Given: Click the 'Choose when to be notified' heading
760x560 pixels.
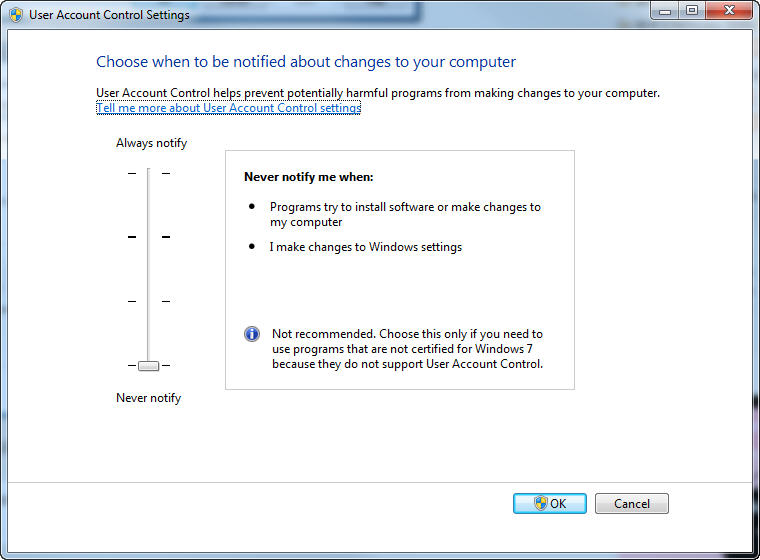Looking at the screenshot, I should (x=306, y=62).
